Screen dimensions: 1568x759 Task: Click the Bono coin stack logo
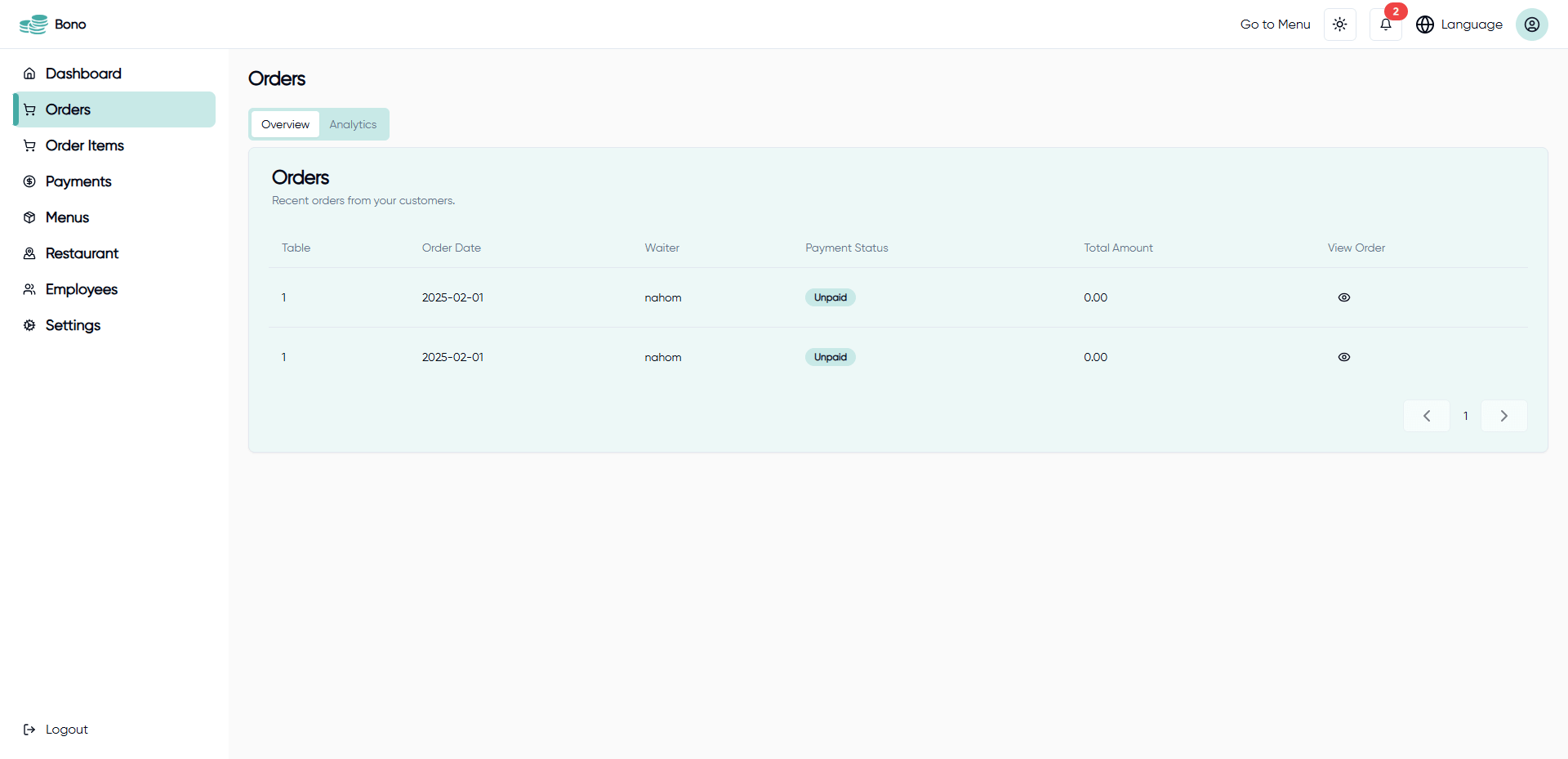pos(33,25)
